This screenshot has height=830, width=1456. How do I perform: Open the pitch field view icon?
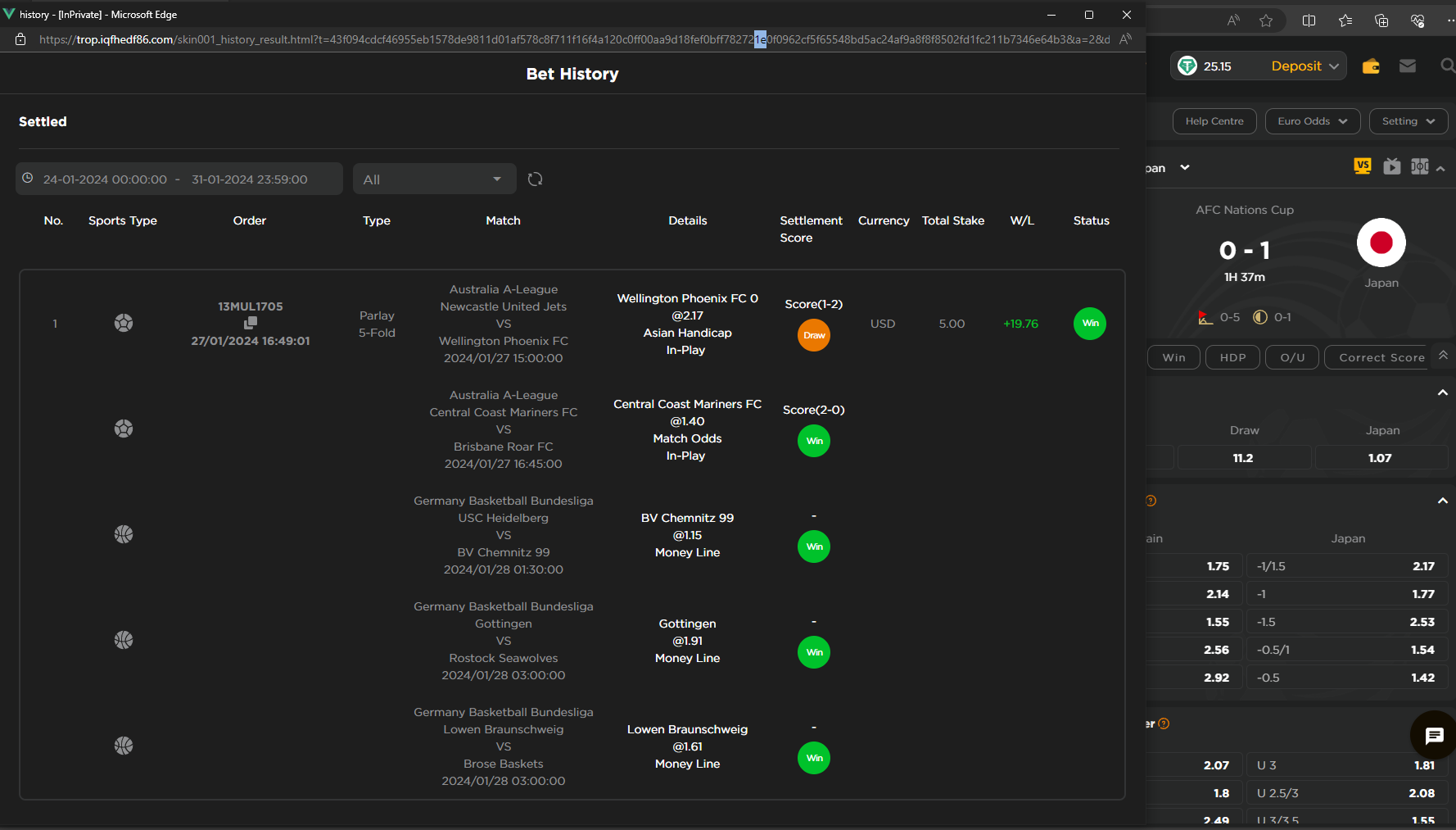(1420, 166)
